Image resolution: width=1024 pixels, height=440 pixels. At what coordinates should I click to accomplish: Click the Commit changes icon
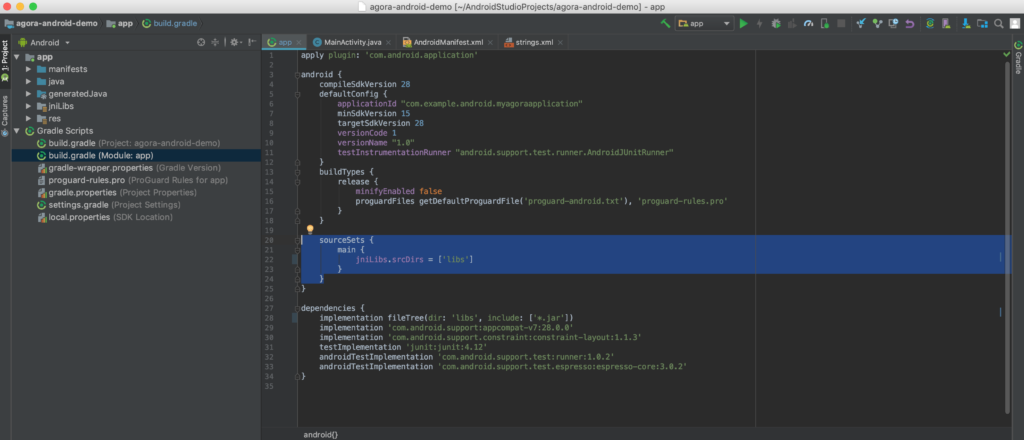[x=877, y=24]
